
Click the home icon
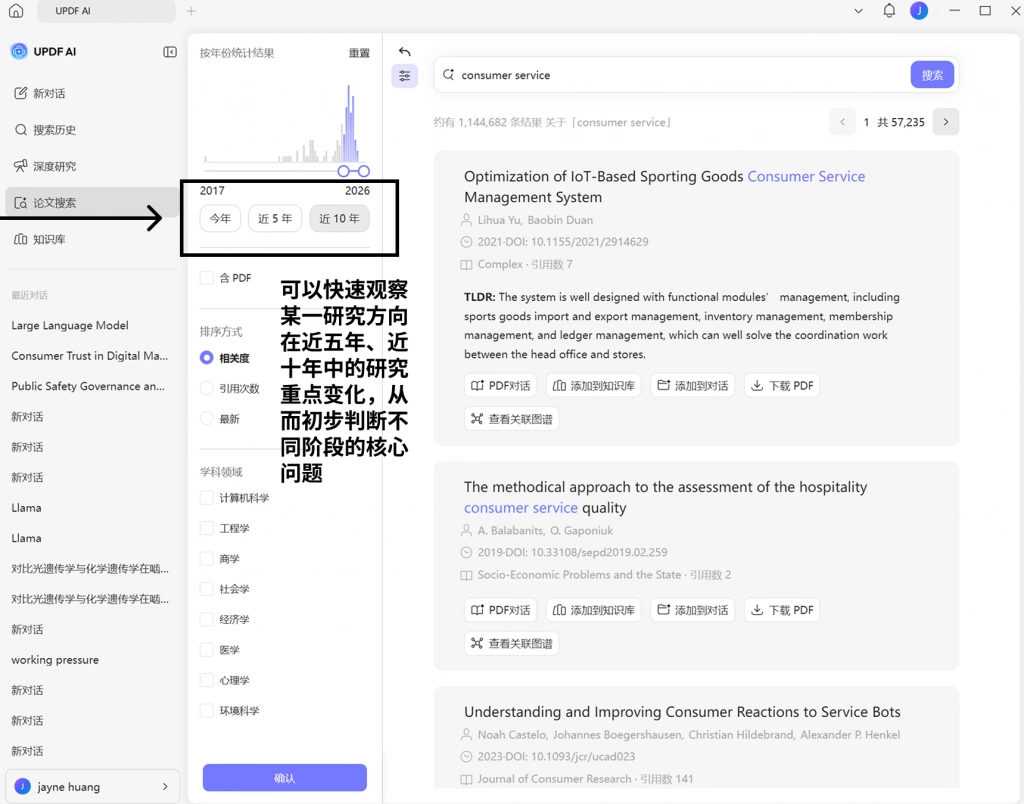(16, 10)
